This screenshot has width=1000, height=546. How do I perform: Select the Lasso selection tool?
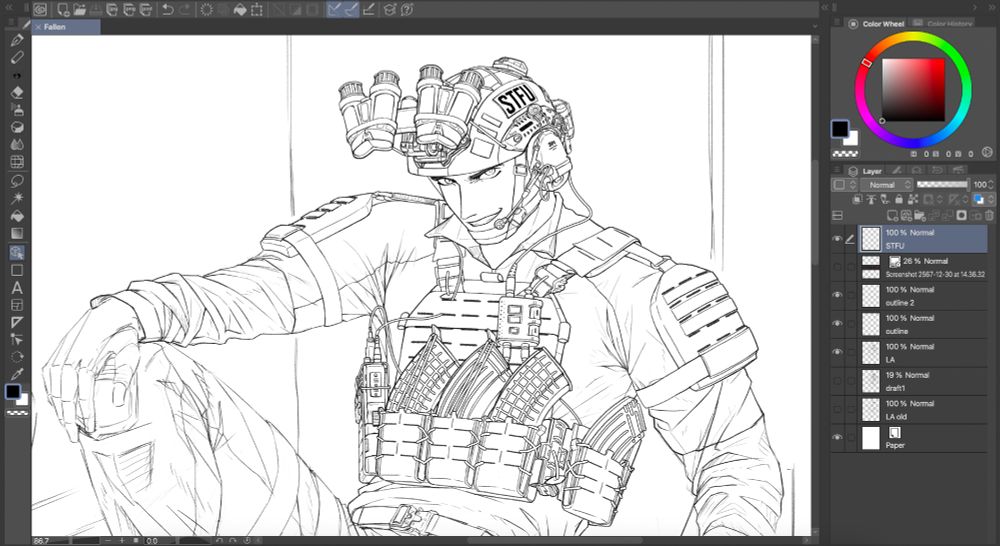click(17, 181)
